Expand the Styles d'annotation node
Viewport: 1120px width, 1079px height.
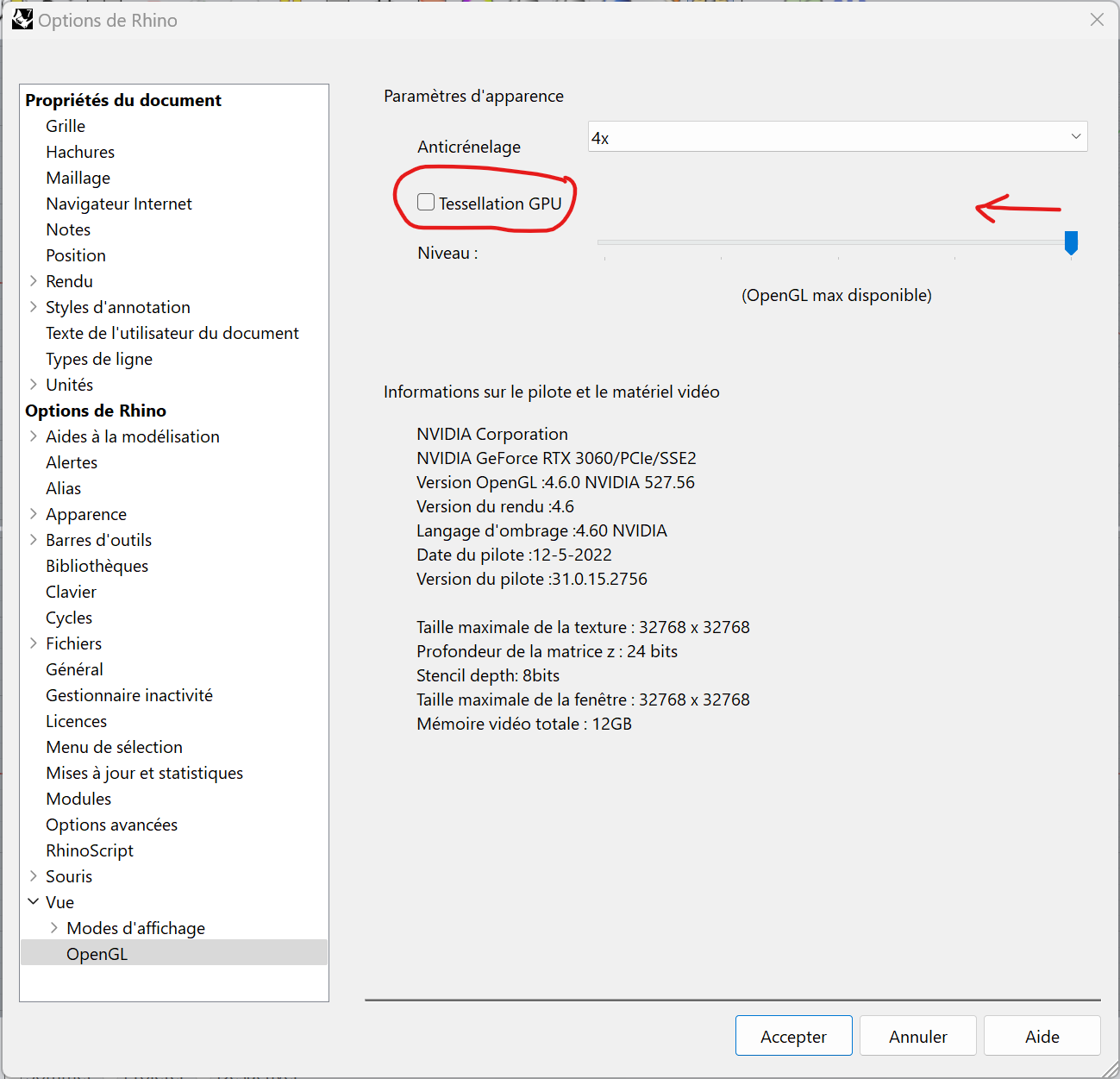33,307
